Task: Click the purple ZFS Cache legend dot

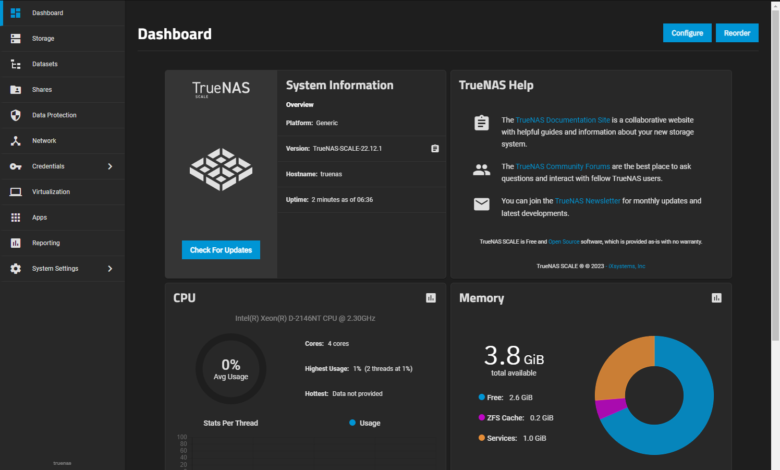Action: click(x=482, y=417)
